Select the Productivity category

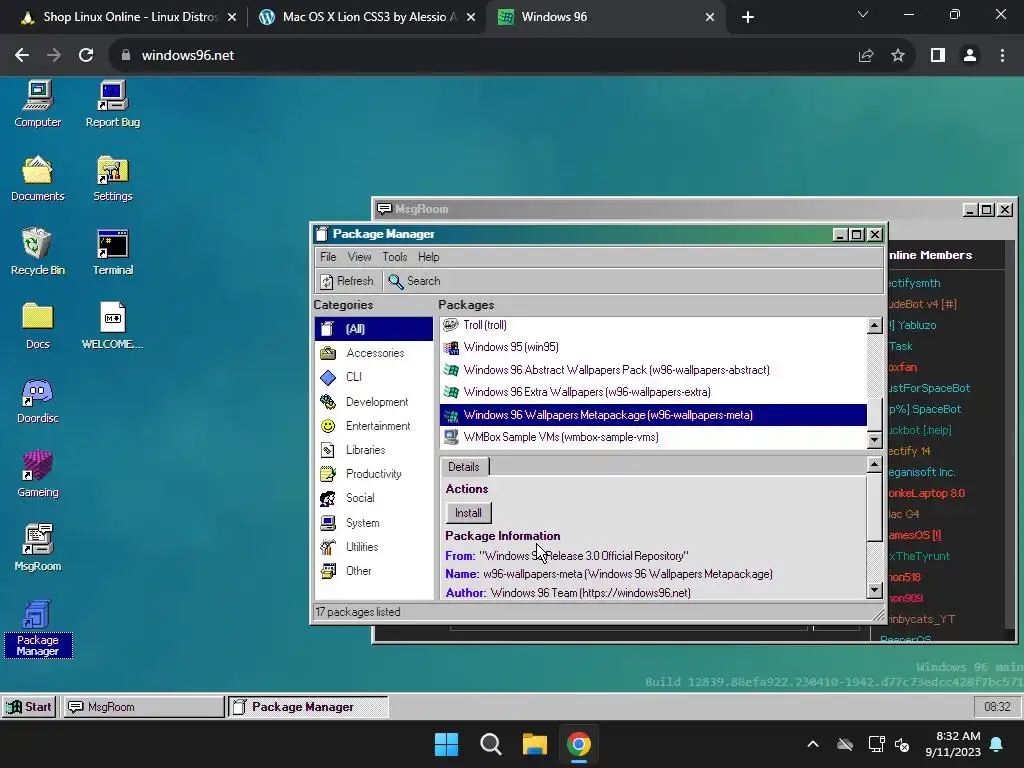(374, 473)
